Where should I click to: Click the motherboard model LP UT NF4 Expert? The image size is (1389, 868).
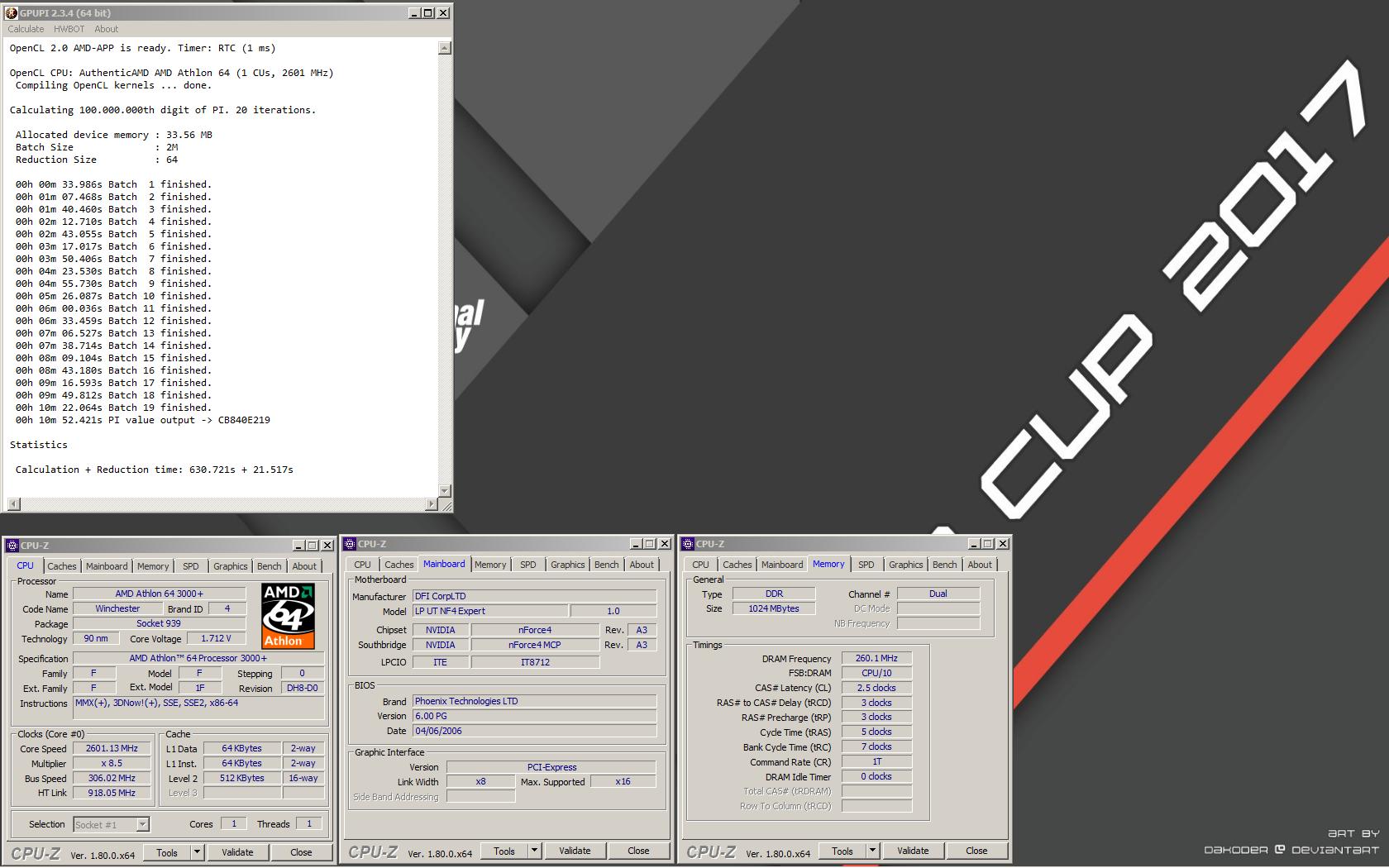pyautogui.click(x=490, y=611)
